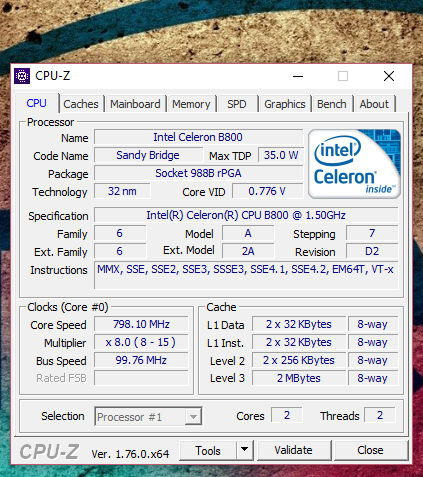
Task: Click the Instructions list text
Action: pos(246,269)
